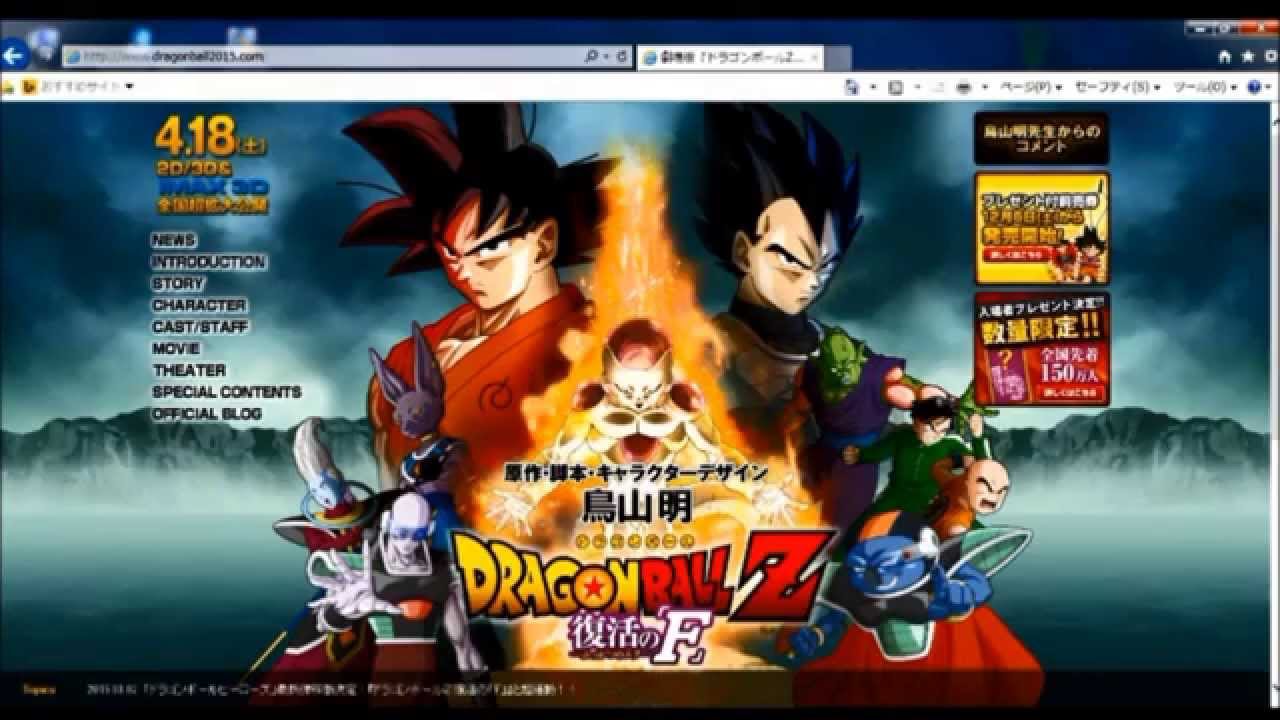
Task: Go to the CHARACTER page
Action: click(199, 305)
